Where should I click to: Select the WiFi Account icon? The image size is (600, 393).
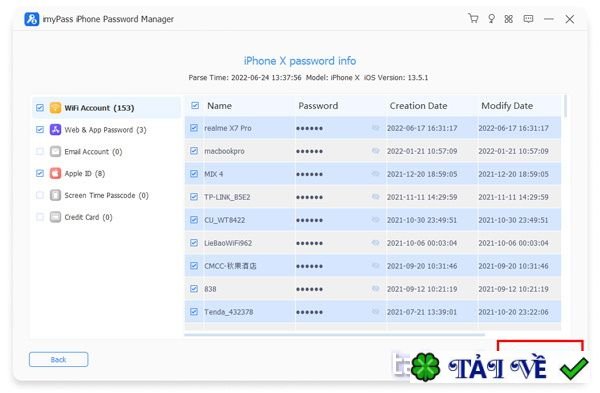[55, 108]
